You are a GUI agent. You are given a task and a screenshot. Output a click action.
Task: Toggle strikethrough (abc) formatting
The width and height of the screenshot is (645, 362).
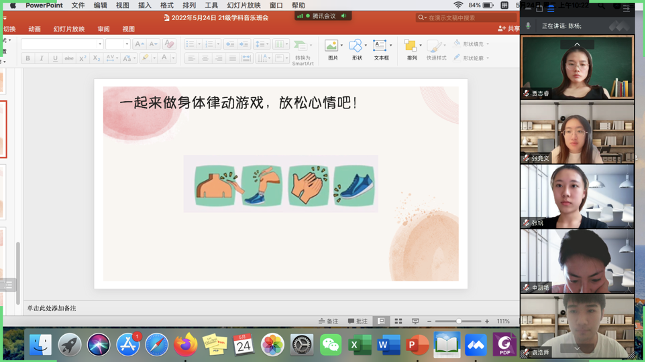click(x=69, y=58)
